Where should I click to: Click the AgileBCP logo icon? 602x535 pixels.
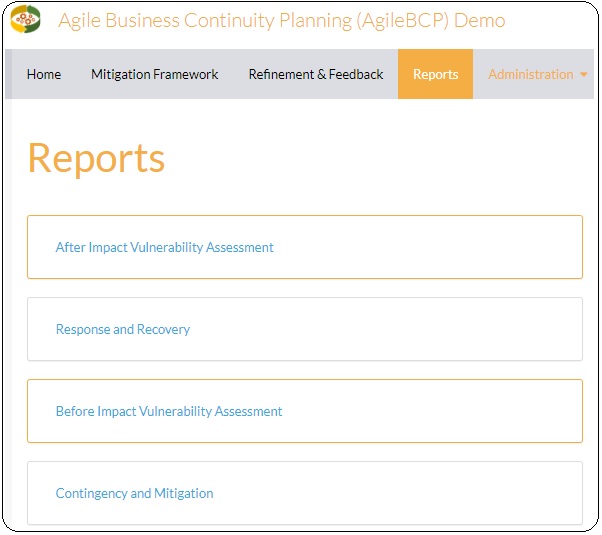(x=25, y=20)
